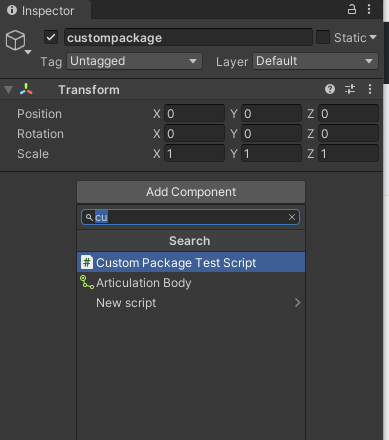The width and height of the screenshot is (389, 440).
Task: Open the Layer Default dropdown
Action: 315,61
